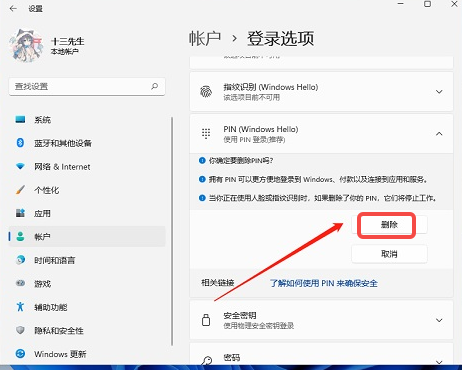The image size is (462, 370).
Task: Click the network Wi-Fi icon
Action: (20, 166)
